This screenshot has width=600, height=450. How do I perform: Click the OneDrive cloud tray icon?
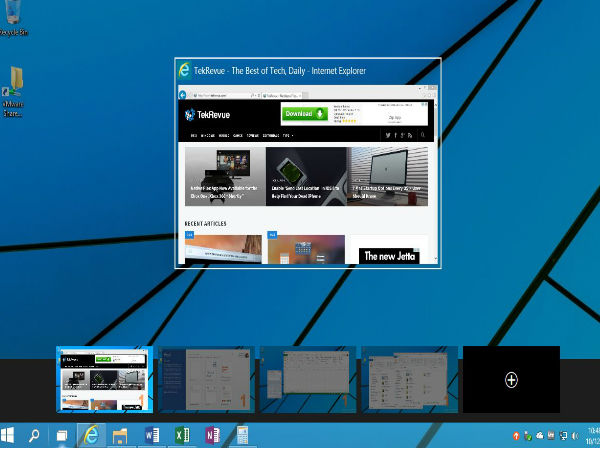[x=540, y=435]
